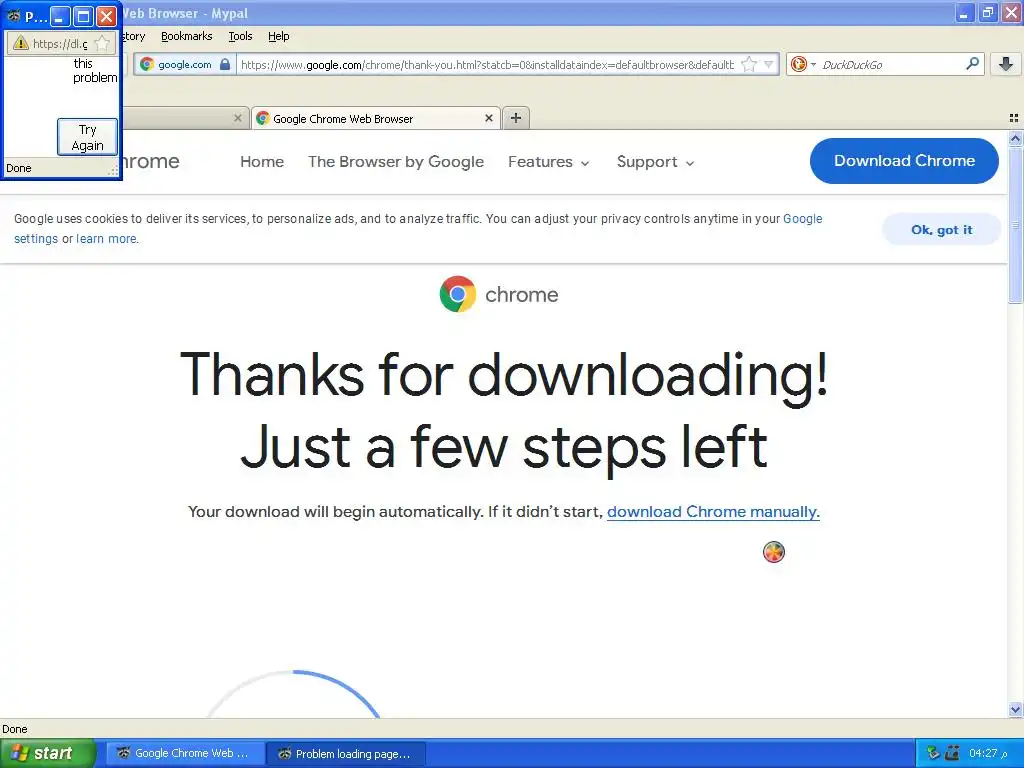Viewport: 1024px width, 768px height.
Task: Click the search magnifier icon
Action: pyautogui.click(x=972, y=64)
